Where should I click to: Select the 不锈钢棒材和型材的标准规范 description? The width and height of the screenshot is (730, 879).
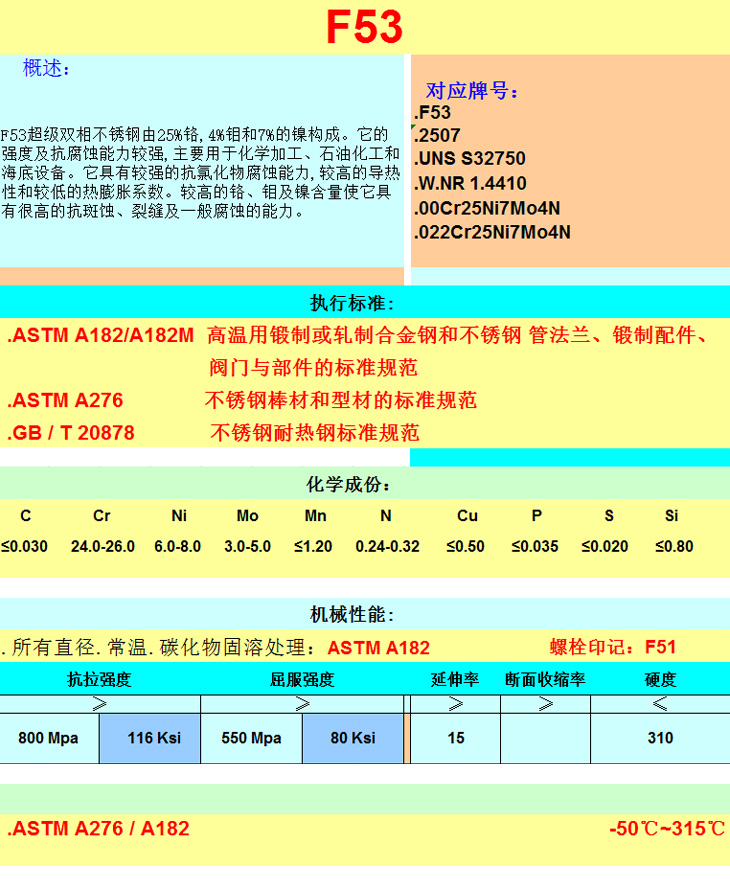coord(340,400)
